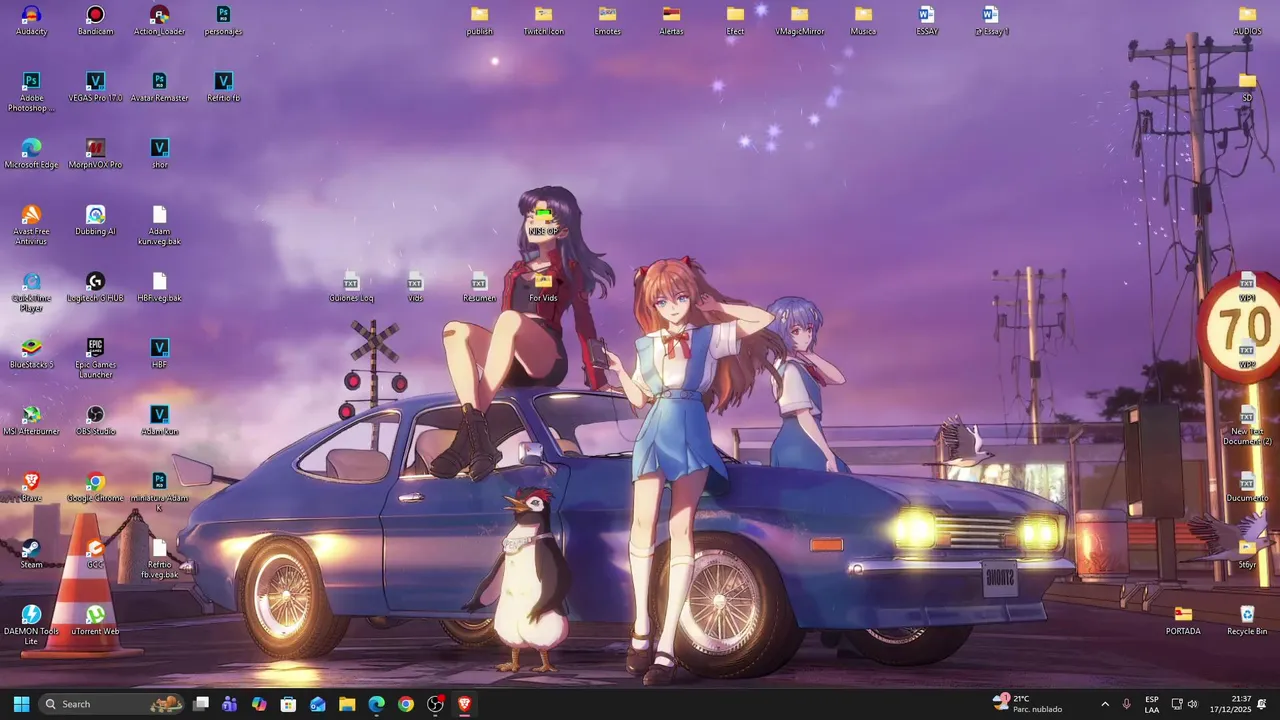Select the ESSAY Word document
This screenshot has height=720, width=1280.
pos(927,21)
